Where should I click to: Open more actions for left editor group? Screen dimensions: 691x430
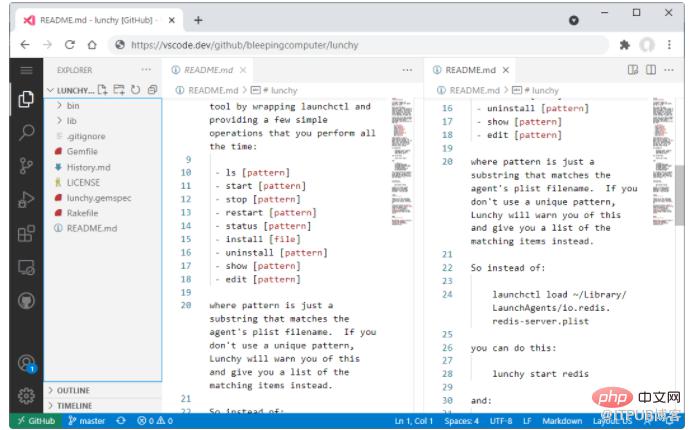407,70
